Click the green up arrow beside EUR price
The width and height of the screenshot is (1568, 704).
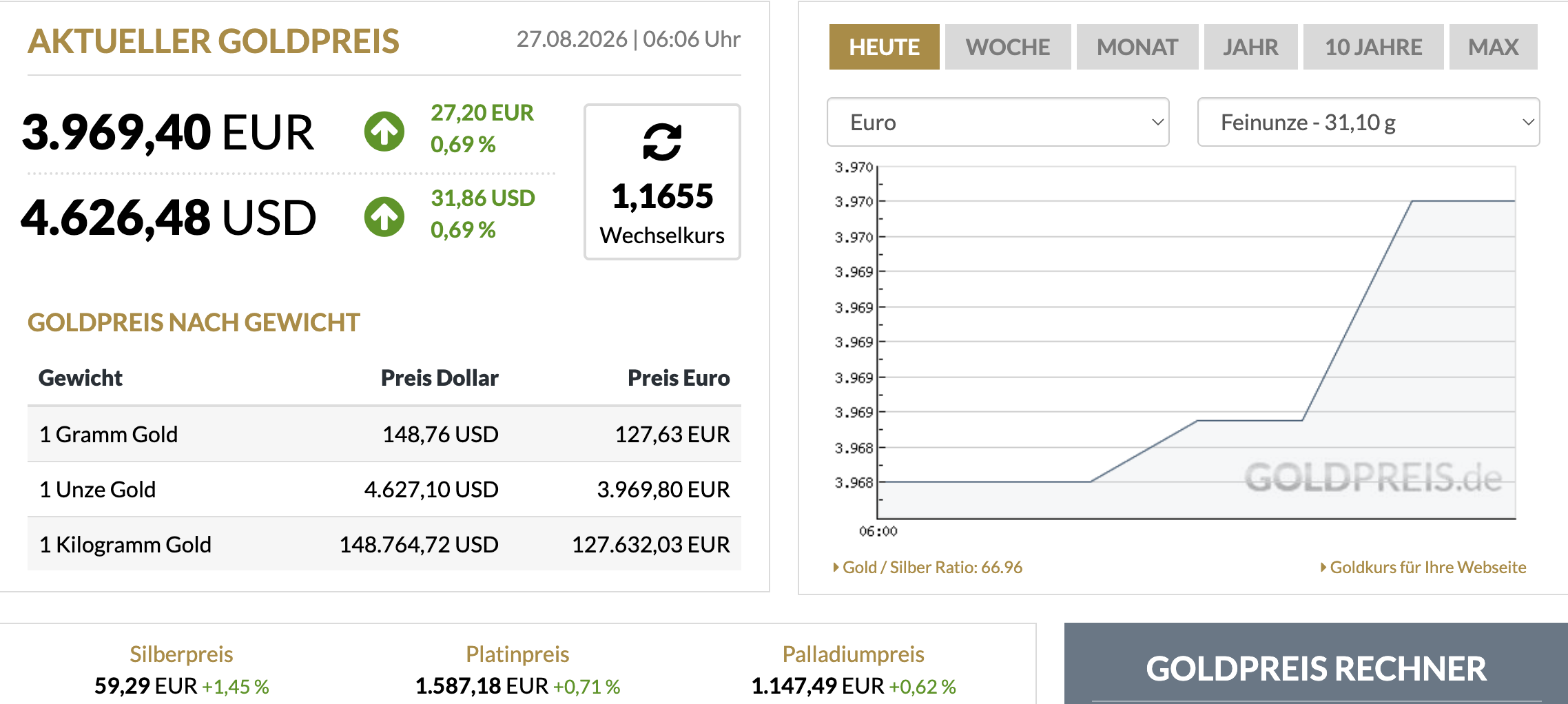tap(384, 131)
